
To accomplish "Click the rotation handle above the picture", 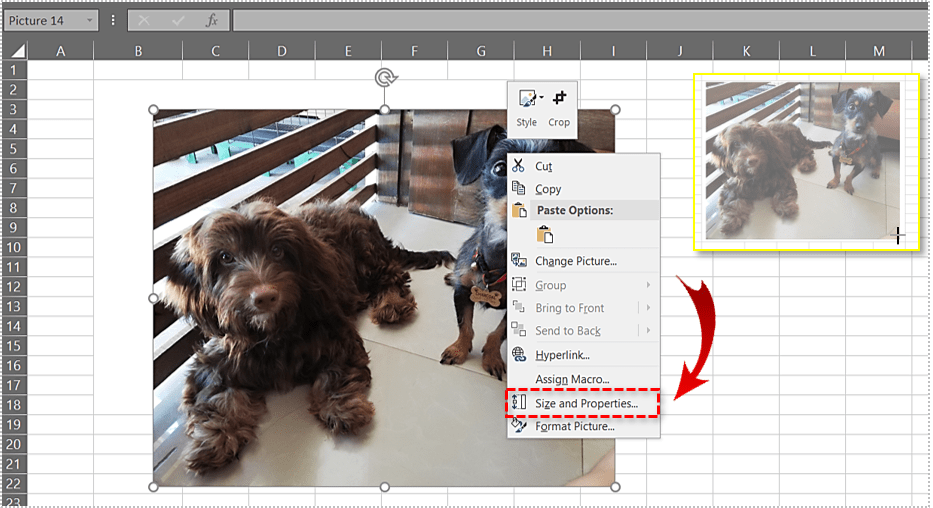I will [384, 78].
